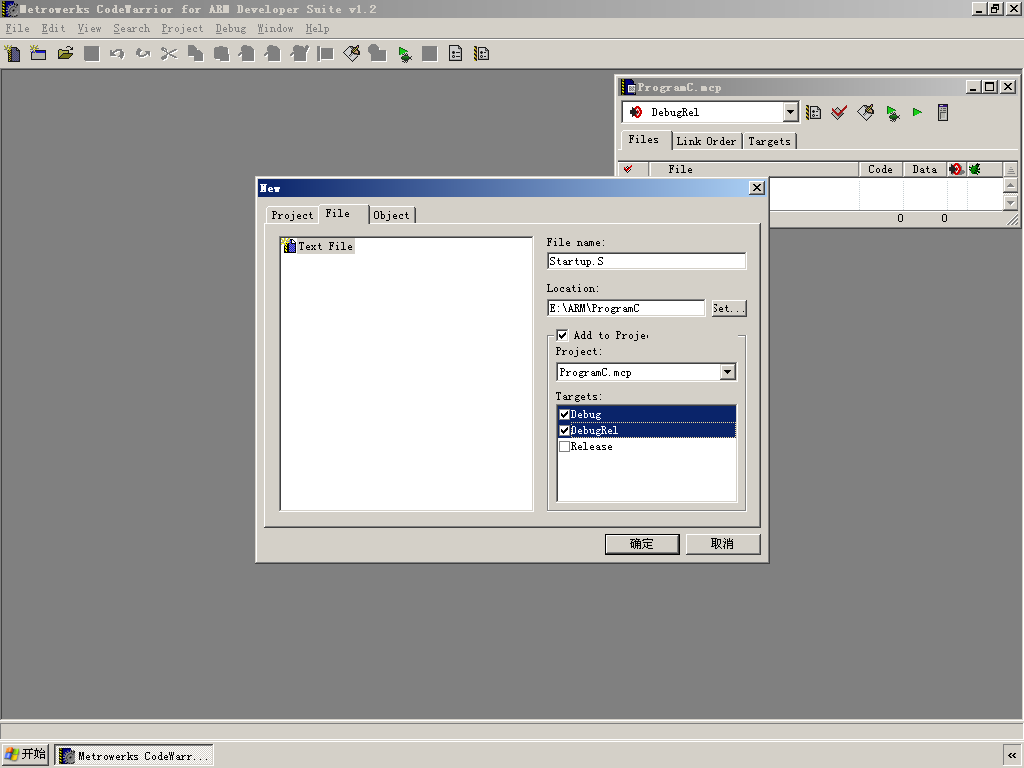Screen dimensions: 1024x768
Task: Open the Edit menu
Action: coord(54,29)
